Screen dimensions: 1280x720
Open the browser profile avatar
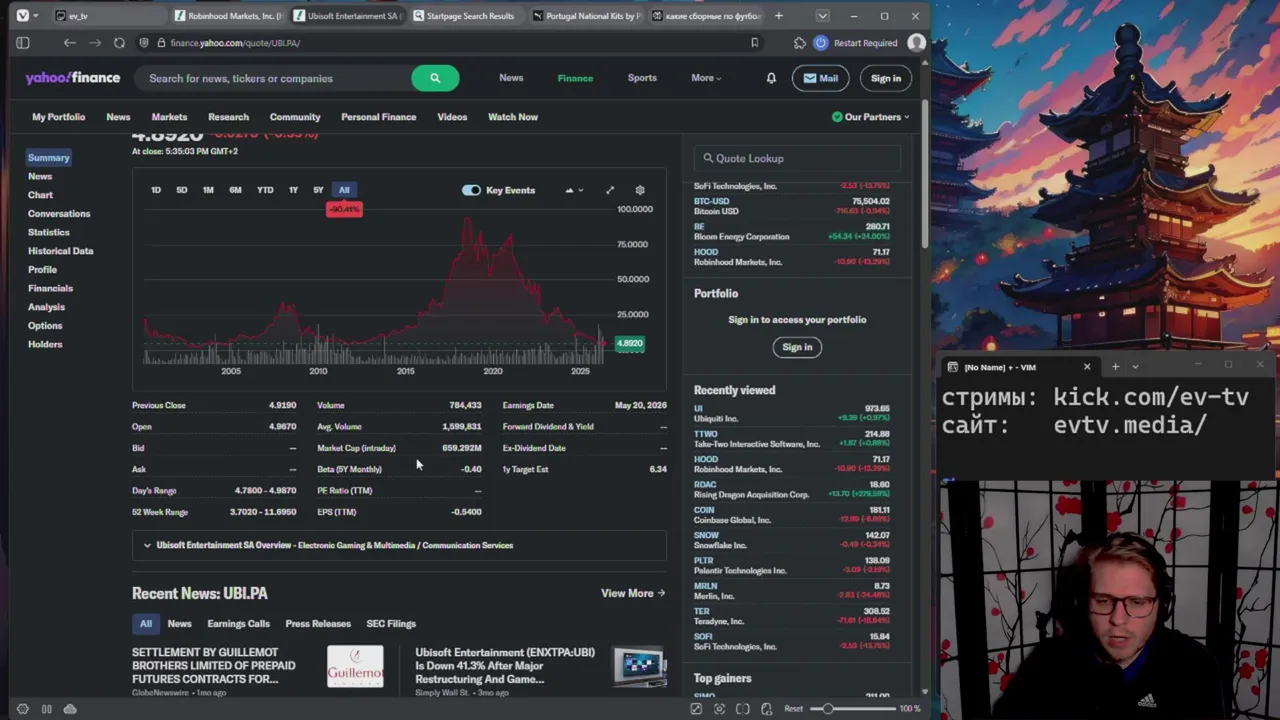(916, 43)
